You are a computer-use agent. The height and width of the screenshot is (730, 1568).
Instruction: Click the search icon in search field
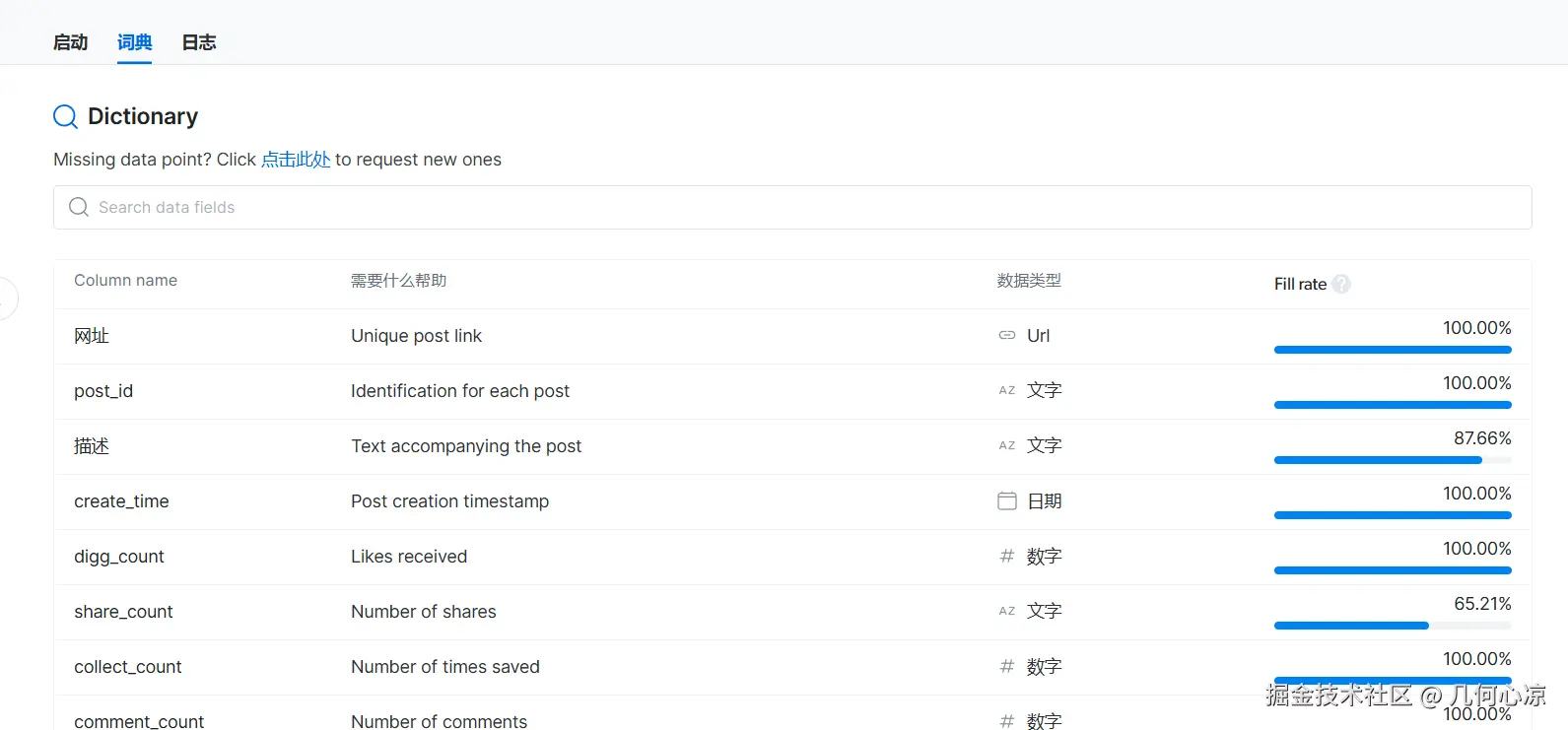(79, 207)
